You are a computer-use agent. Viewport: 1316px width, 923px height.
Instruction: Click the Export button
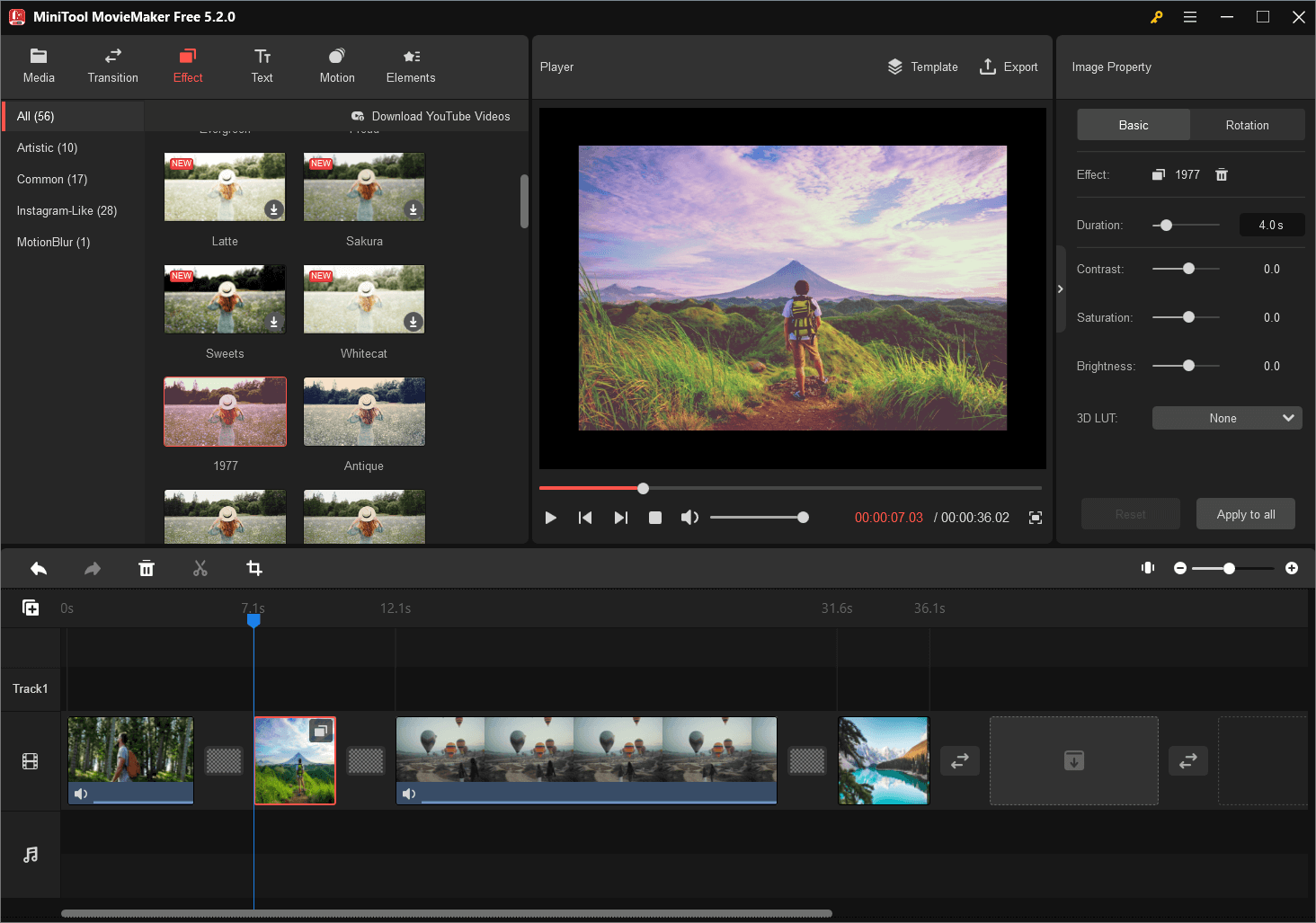(1009, 67)
